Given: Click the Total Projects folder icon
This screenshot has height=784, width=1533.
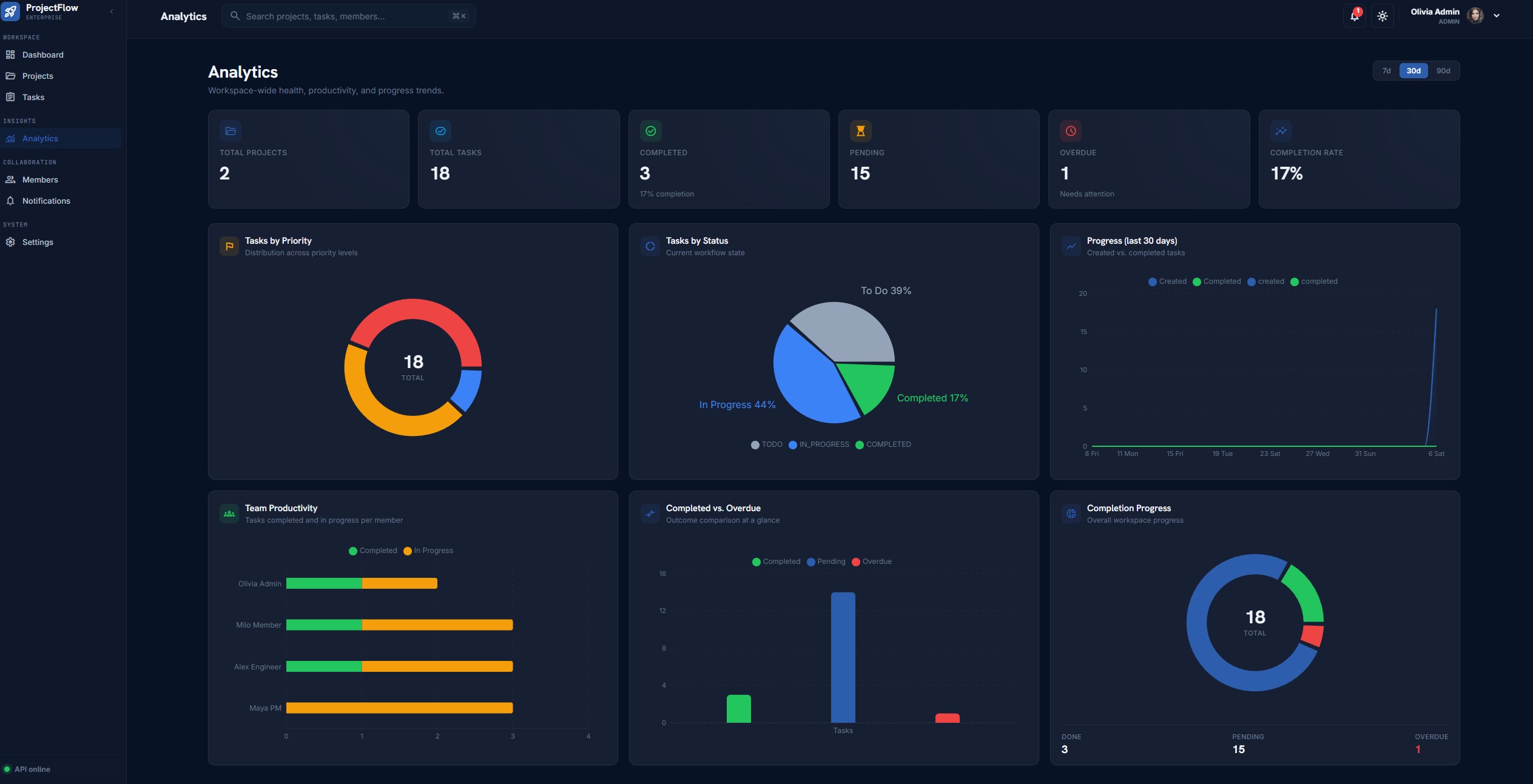Looking at the screenshot, I should (231, 131).
